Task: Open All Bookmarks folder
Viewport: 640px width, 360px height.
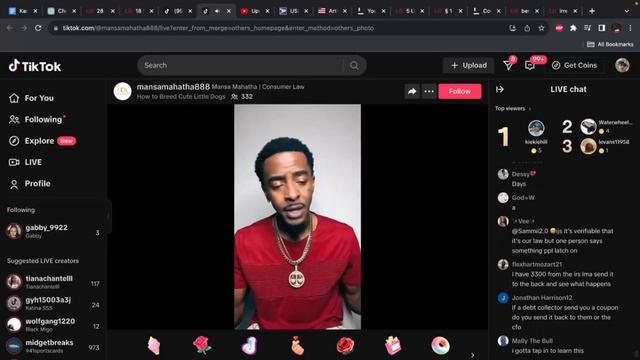Action: point(610,44)
